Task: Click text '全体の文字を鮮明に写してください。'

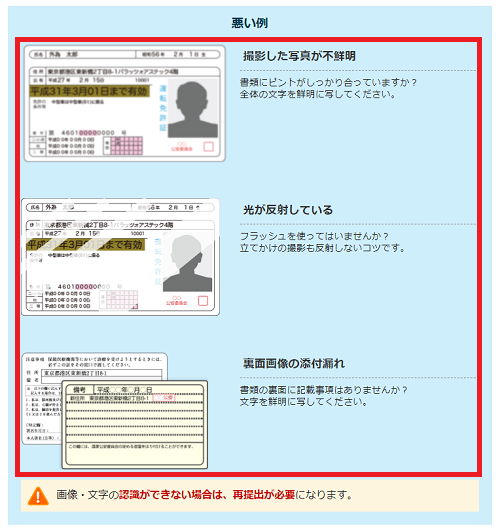Action: (x=318, y=94)
